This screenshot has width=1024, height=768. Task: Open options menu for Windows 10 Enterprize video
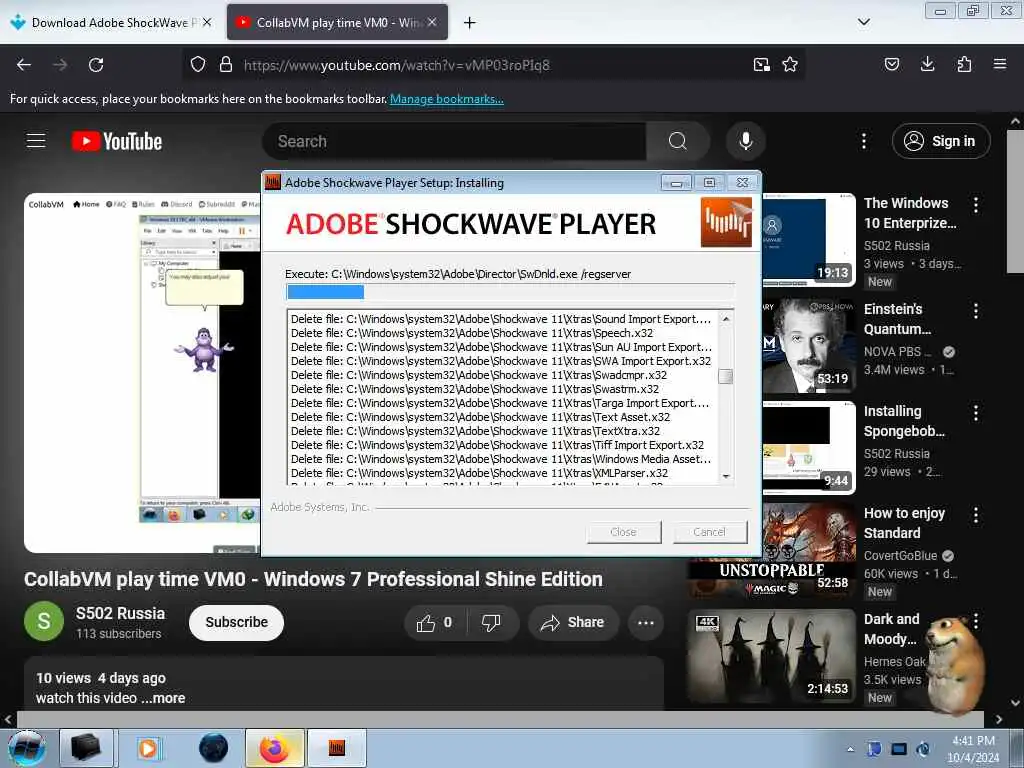coord(976,205)
